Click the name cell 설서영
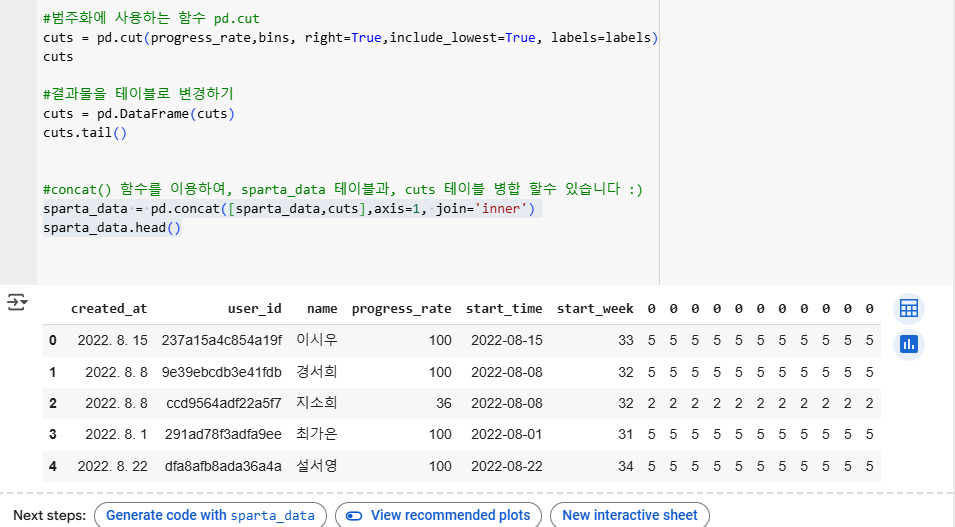This screenshot has width=955, height=527. [317, 467]
